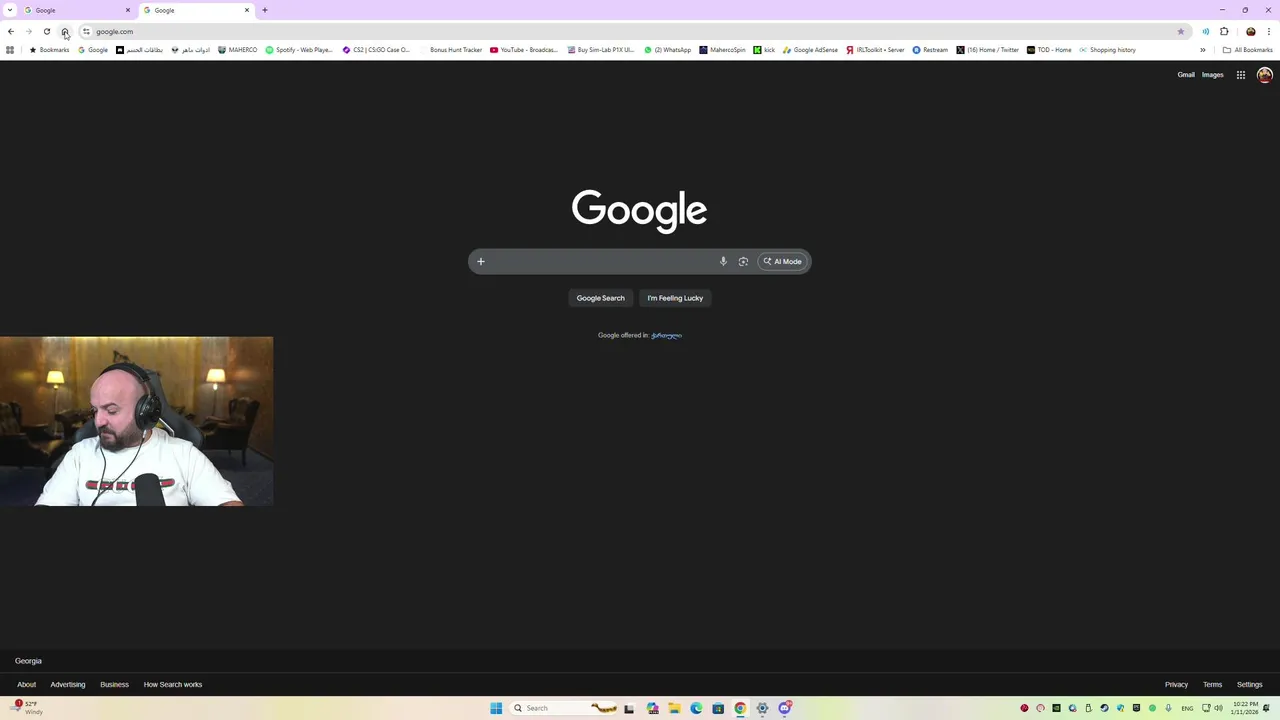Open the Google bookmark
Image resolution: width=1280 pixels, height=720 pixels.
pyautogui.click(x=93, y=50)
